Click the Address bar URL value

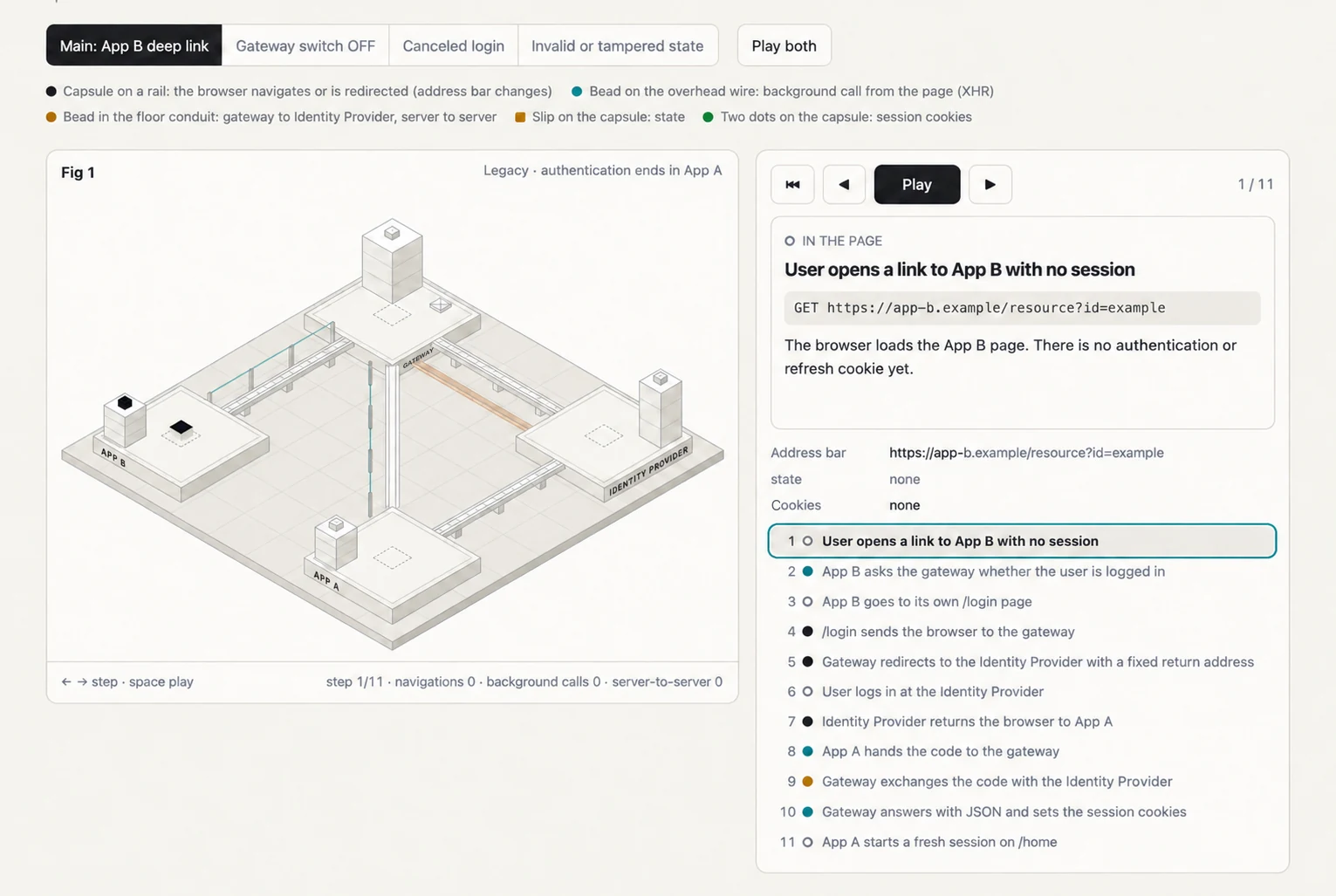(1026, 453)
